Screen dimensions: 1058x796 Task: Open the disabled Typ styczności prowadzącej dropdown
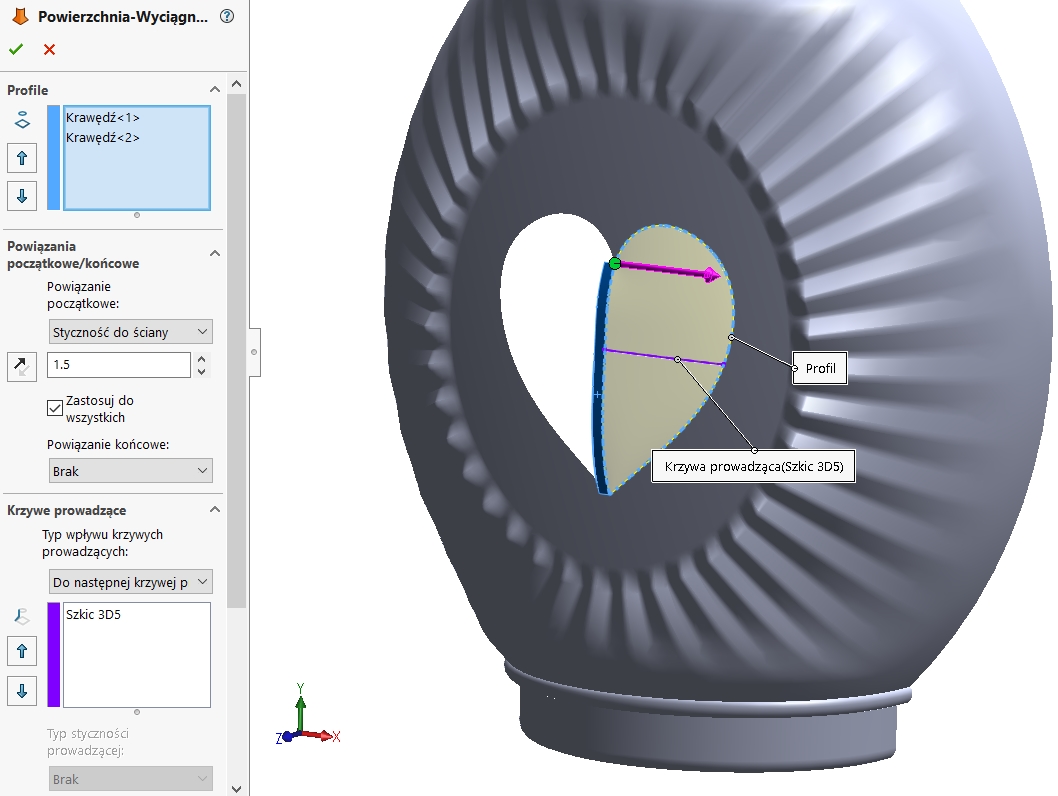pyautogui.click(x=131, y=779)
